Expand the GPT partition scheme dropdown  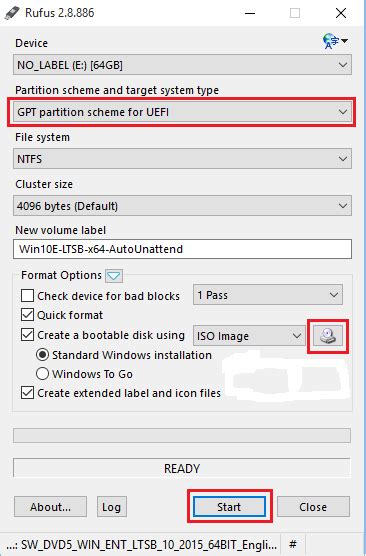tap(182, 112)
